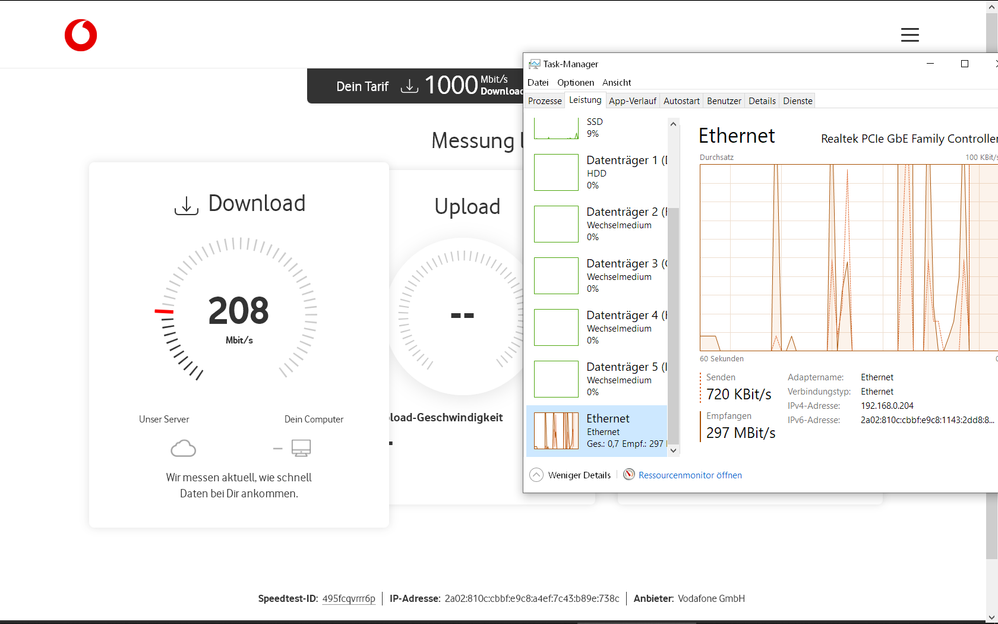Open the hamburger menu on Vodafone page
The height and width of the screenshot is (624, 998).
click(910, 35)
